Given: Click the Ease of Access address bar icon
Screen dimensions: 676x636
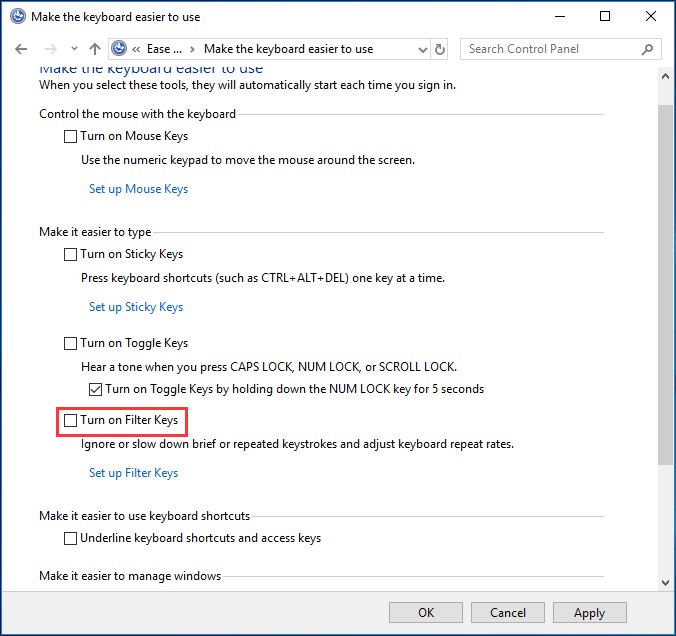Looking at the screenshot, I should (x=121, y=49).
